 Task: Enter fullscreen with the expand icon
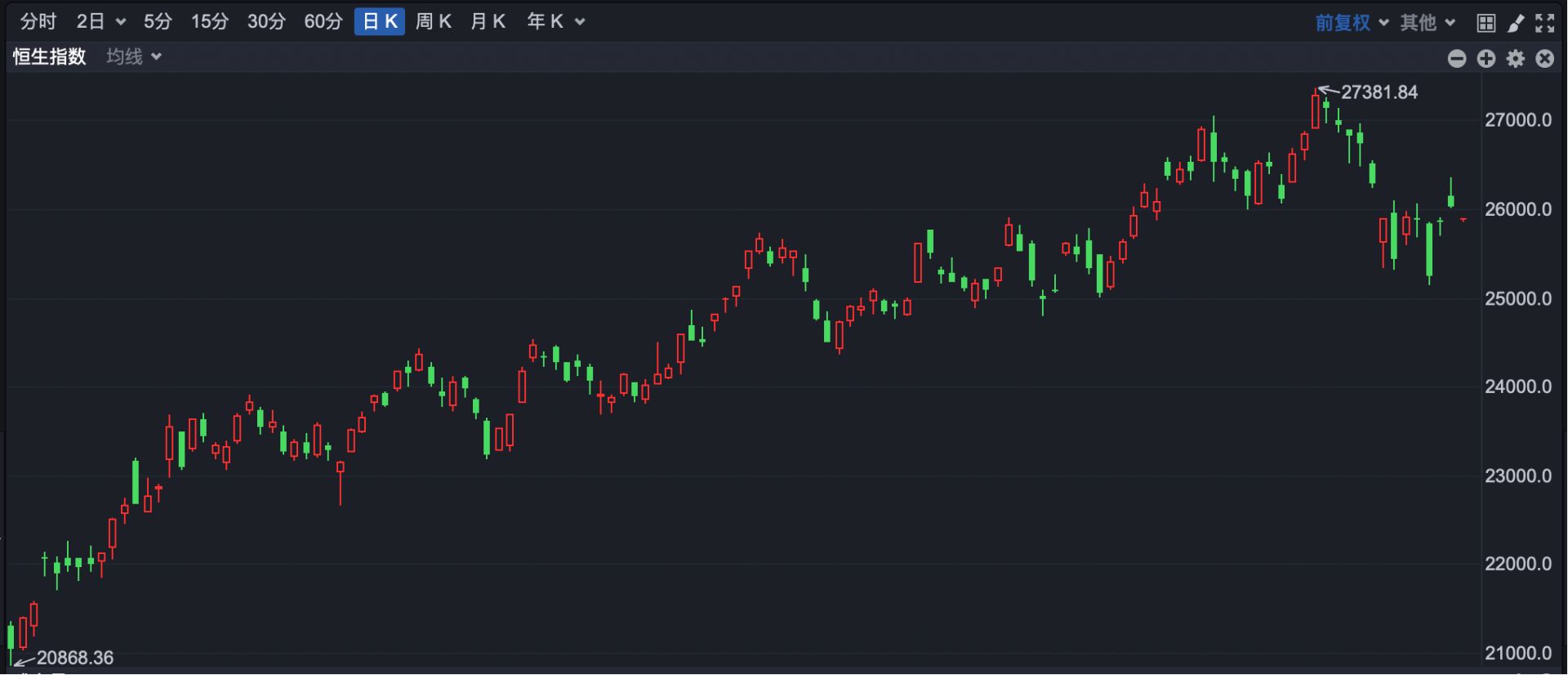point(1544,23)
